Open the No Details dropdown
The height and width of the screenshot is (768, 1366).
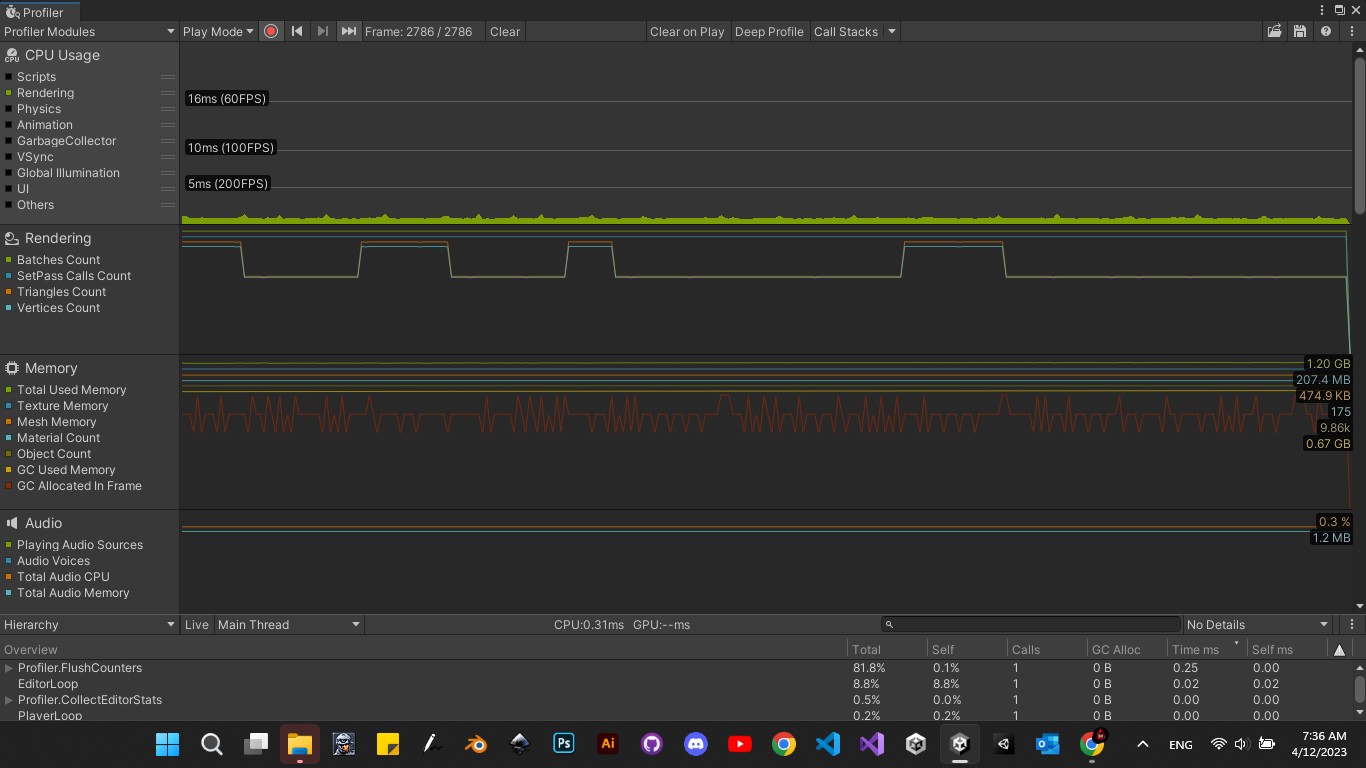[1257, 624]
